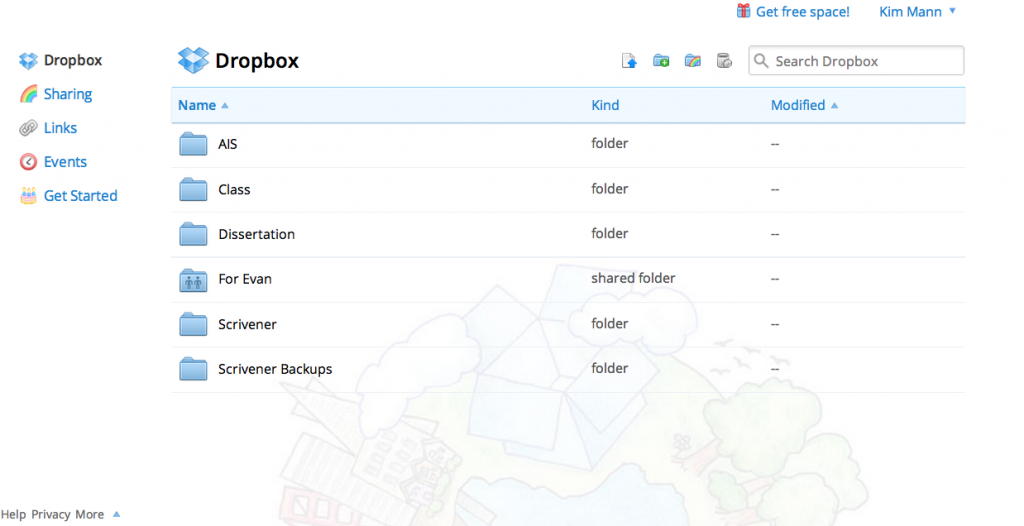
Task: Click the Share a folder rainbow icon
Action: [693, 61]
